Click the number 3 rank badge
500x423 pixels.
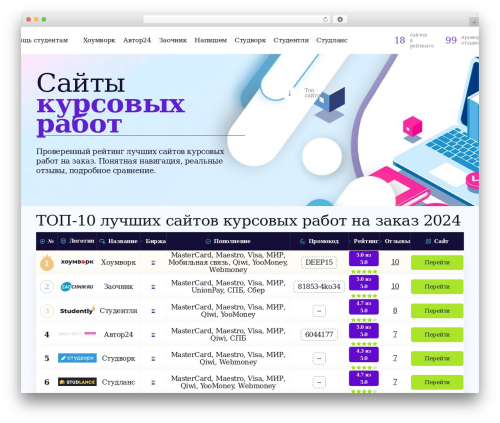coord(47,311)
